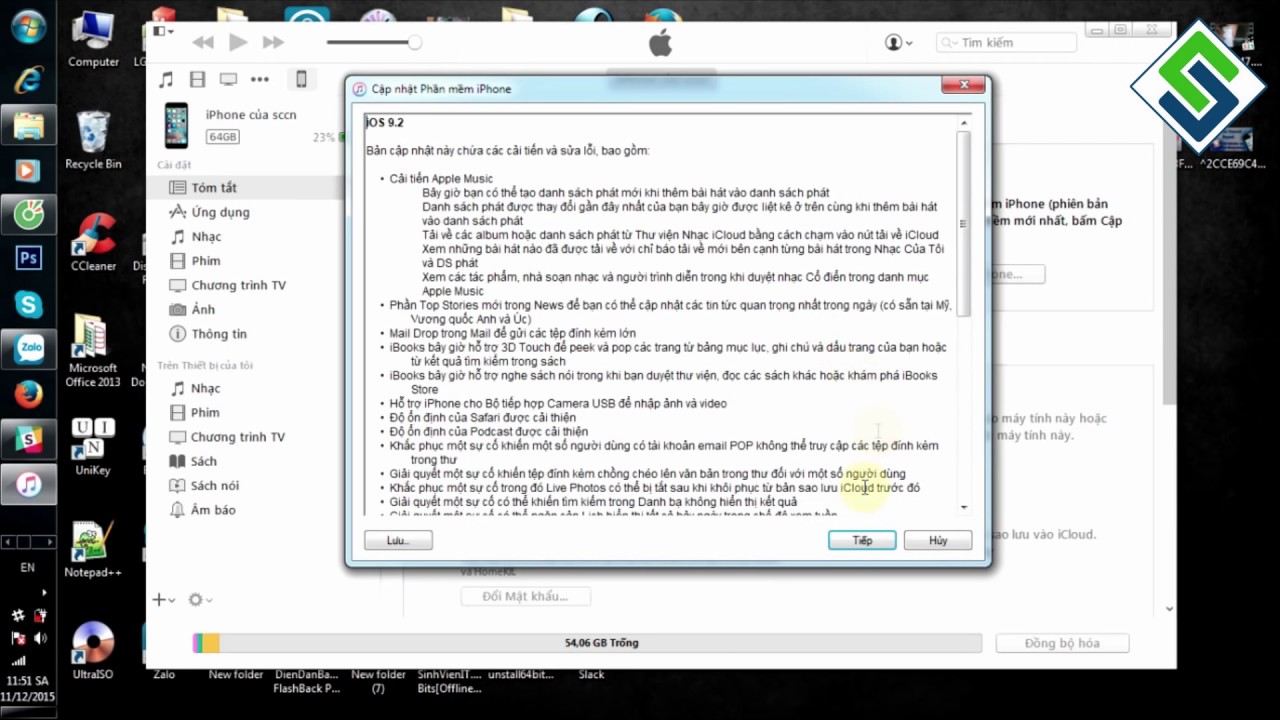Adjust the iTunes volume slider knob
Image resolution: width=1280 pixels, height=720 pixels.
pos(414,42)
